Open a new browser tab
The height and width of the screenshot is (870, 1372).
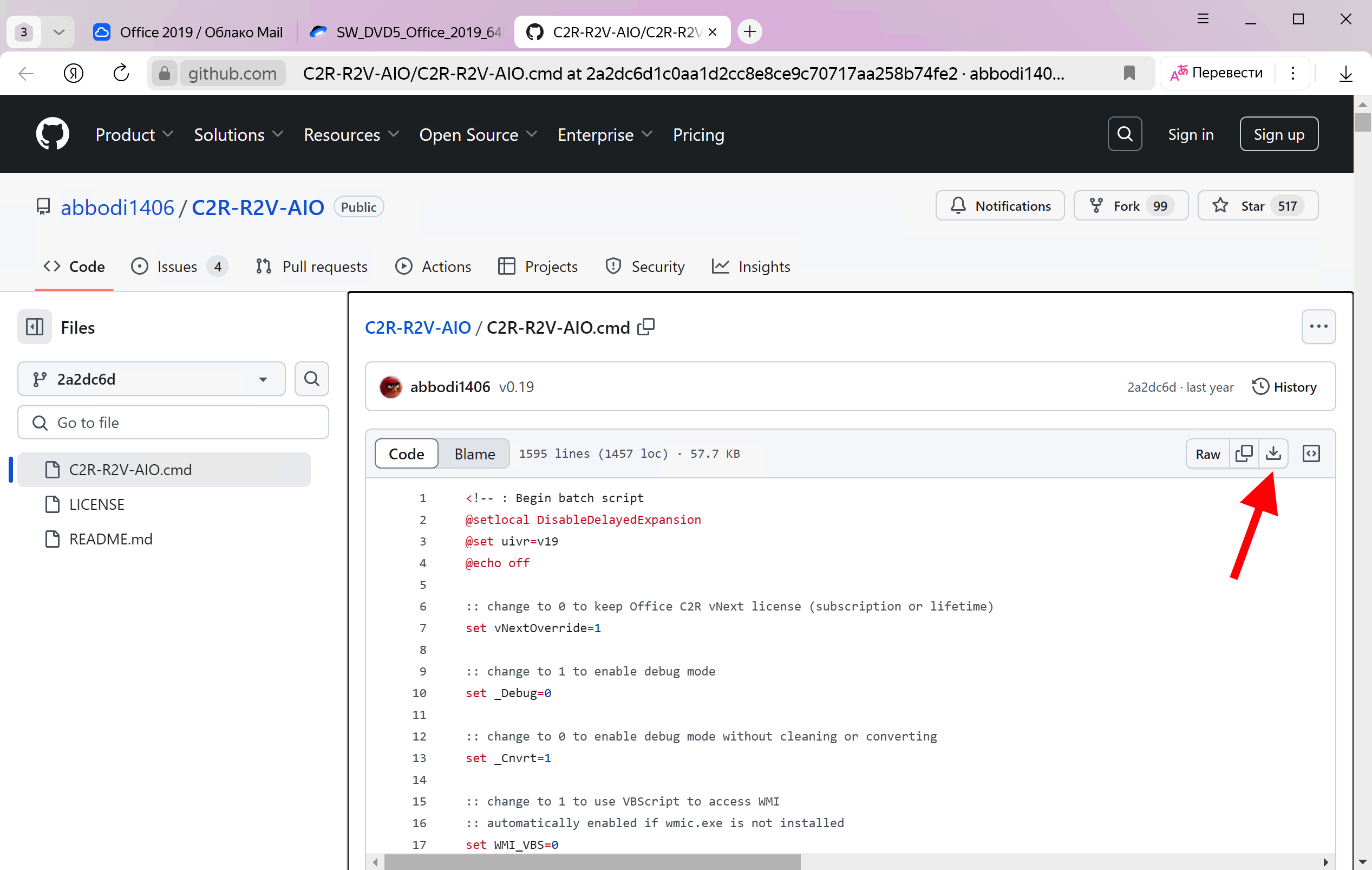[x=750, y=31]
